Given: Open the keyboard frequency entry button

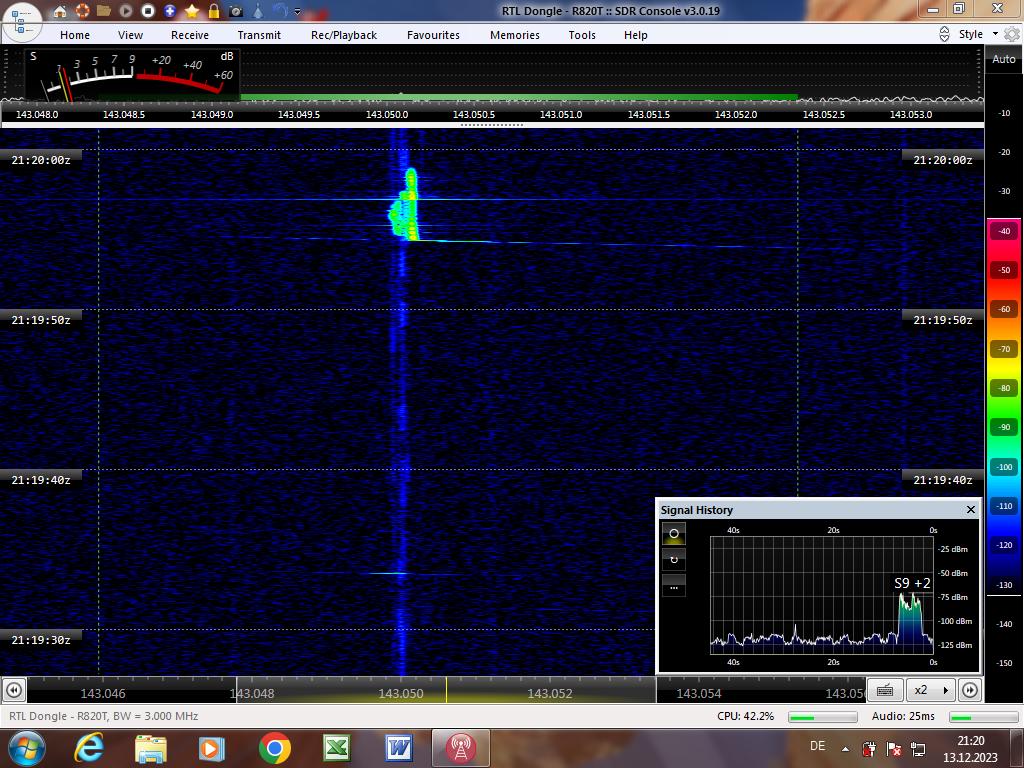Looking at the screenshot, I should (885, 690).
